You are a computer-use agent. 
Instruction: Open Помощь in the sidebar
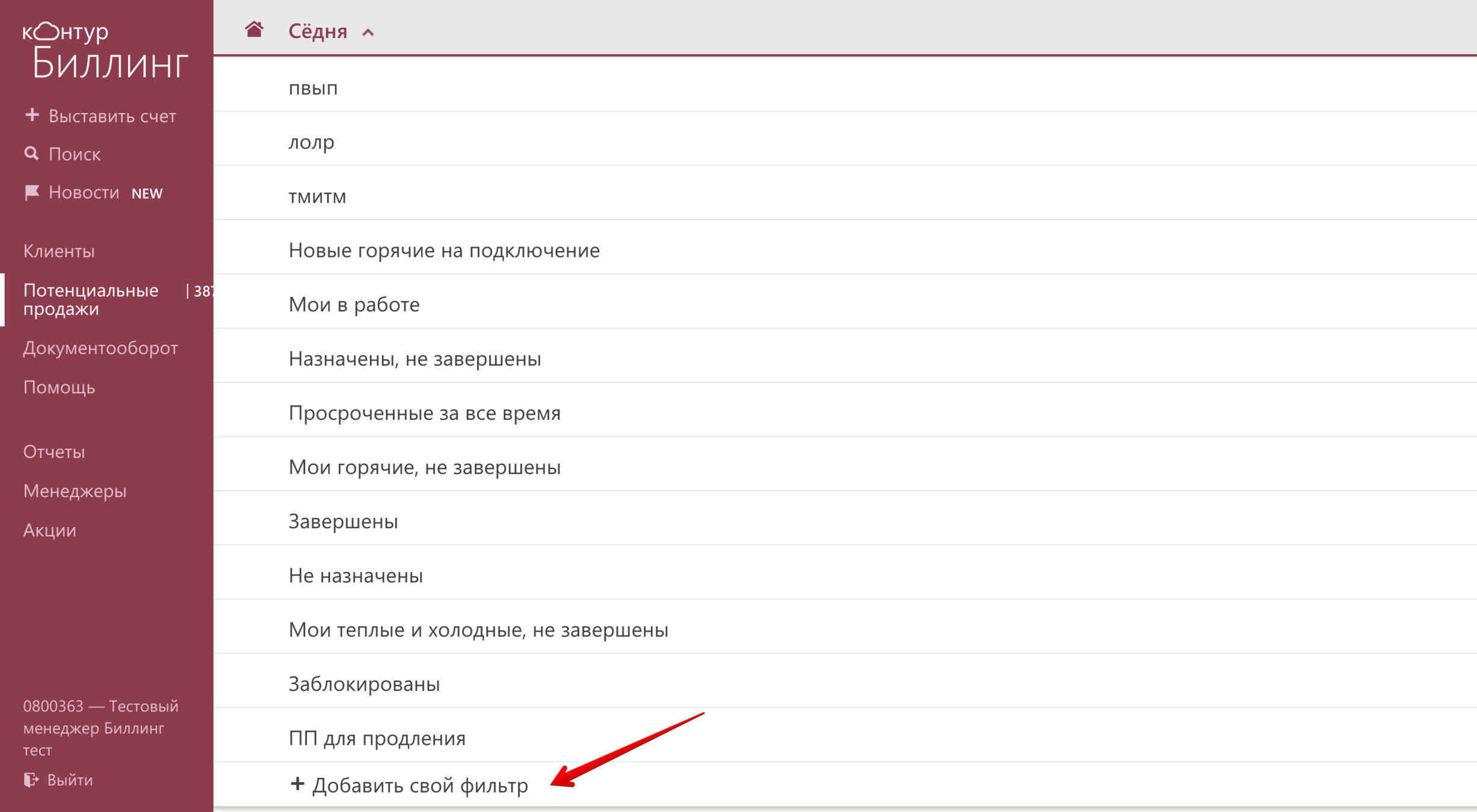[59, 387]
